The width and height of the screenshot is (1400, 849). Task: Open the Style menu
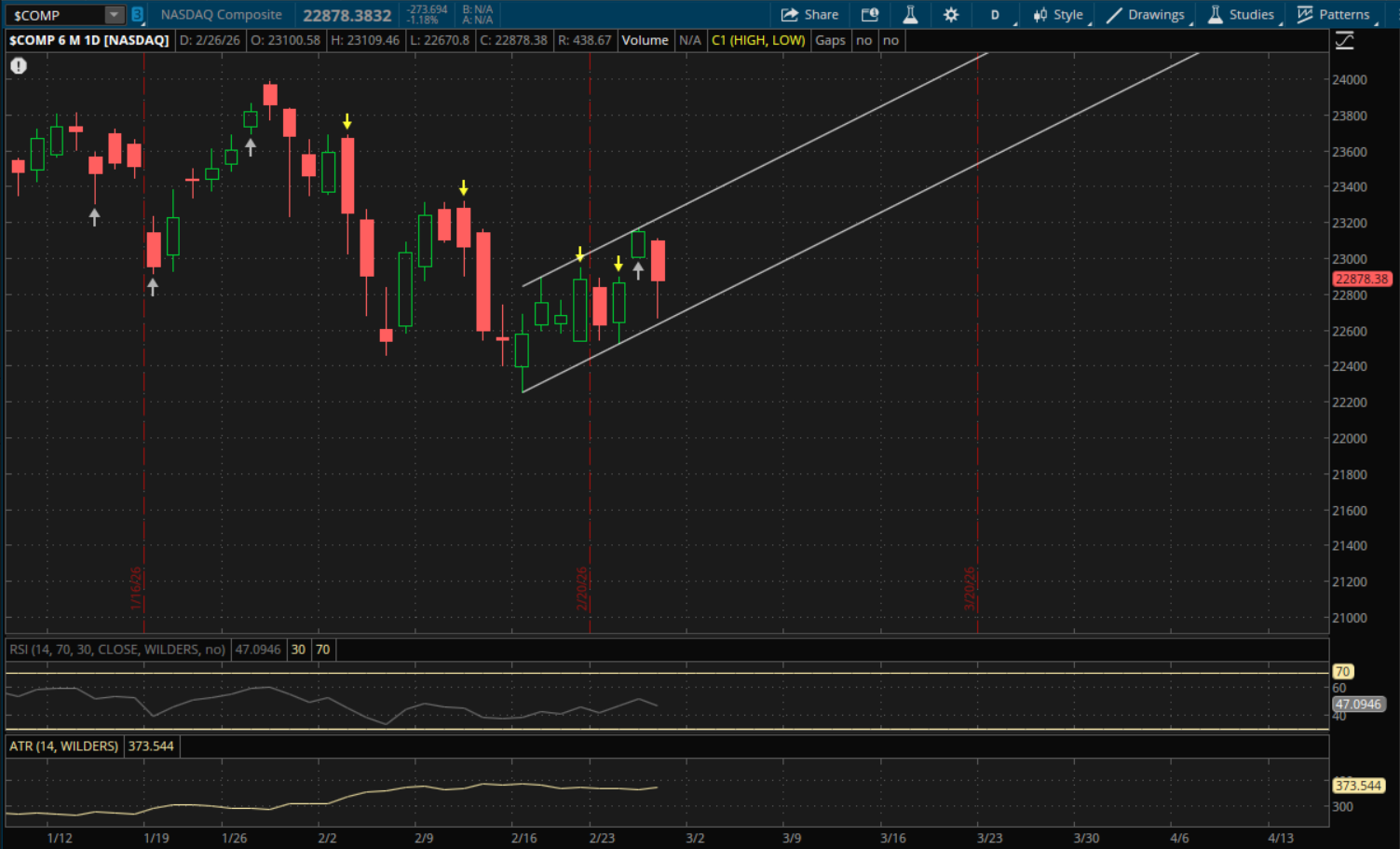1058,15
